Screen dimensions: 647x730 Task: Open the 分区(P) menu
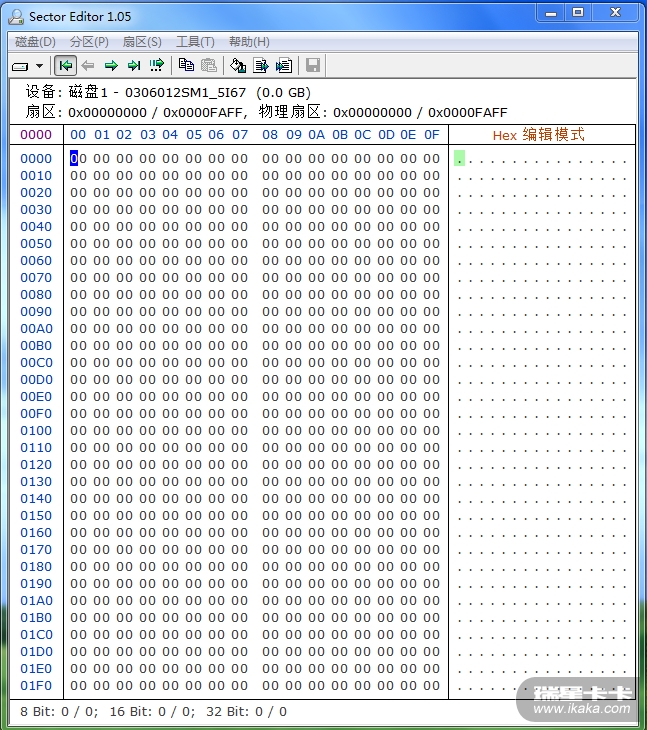tap(89, 42)
